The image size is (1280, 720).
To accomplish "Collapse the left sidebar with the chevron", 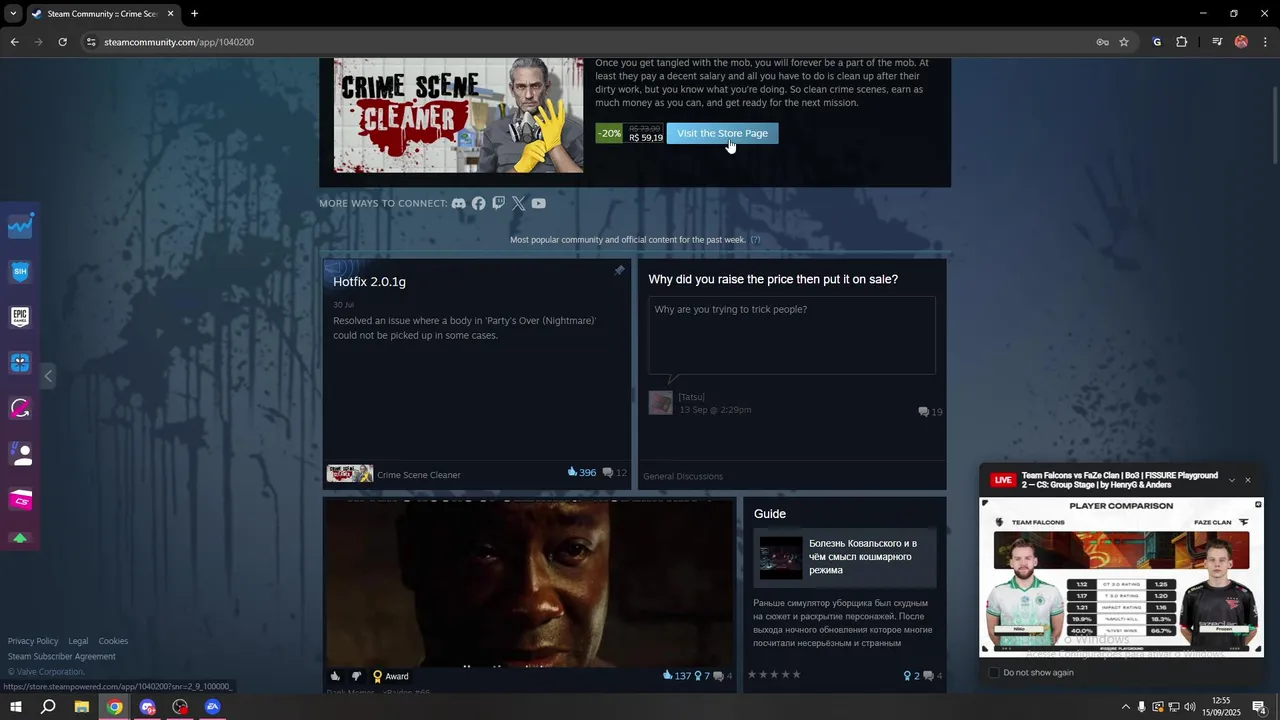I will tap(48, 376).
